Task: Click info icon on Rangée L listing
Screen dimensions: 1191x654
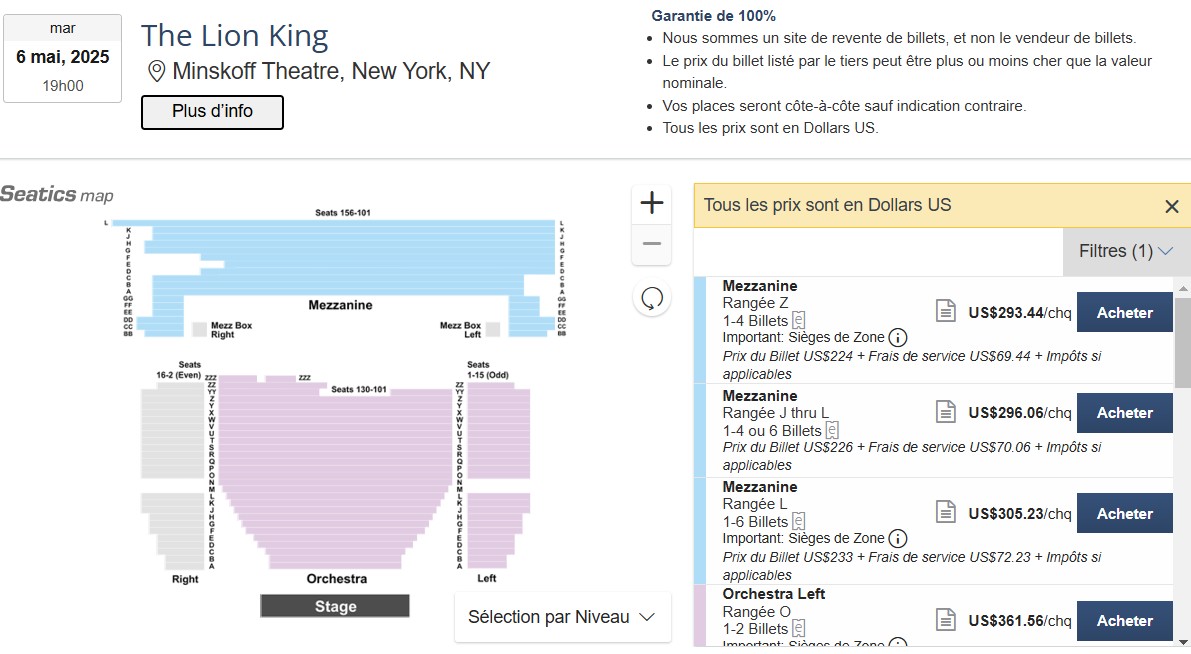Action: pyautogui.click(x=898, y=538)
